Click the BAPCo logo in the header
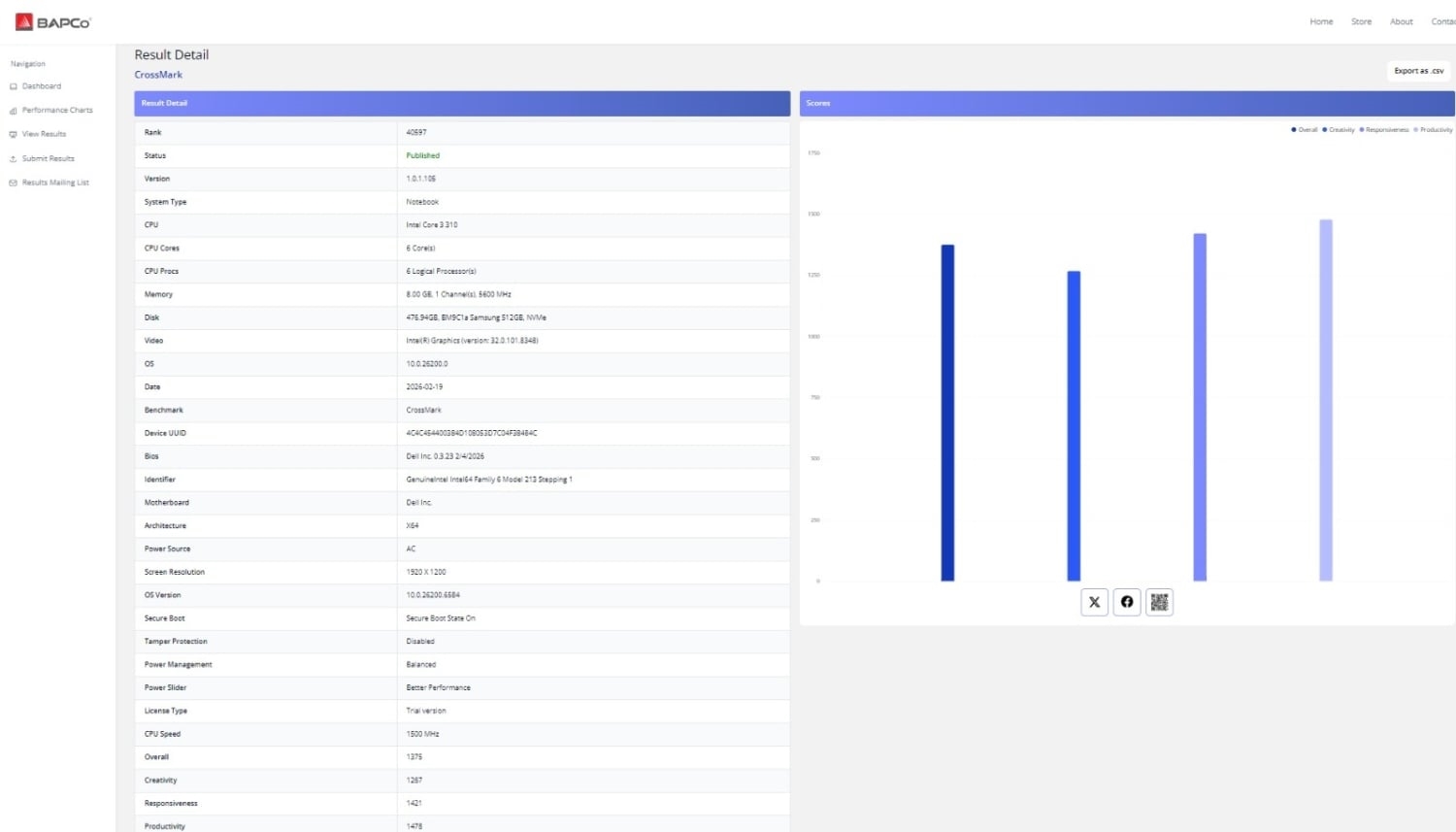This screenshot has width=1456, height=832. (x=53, y=21)
